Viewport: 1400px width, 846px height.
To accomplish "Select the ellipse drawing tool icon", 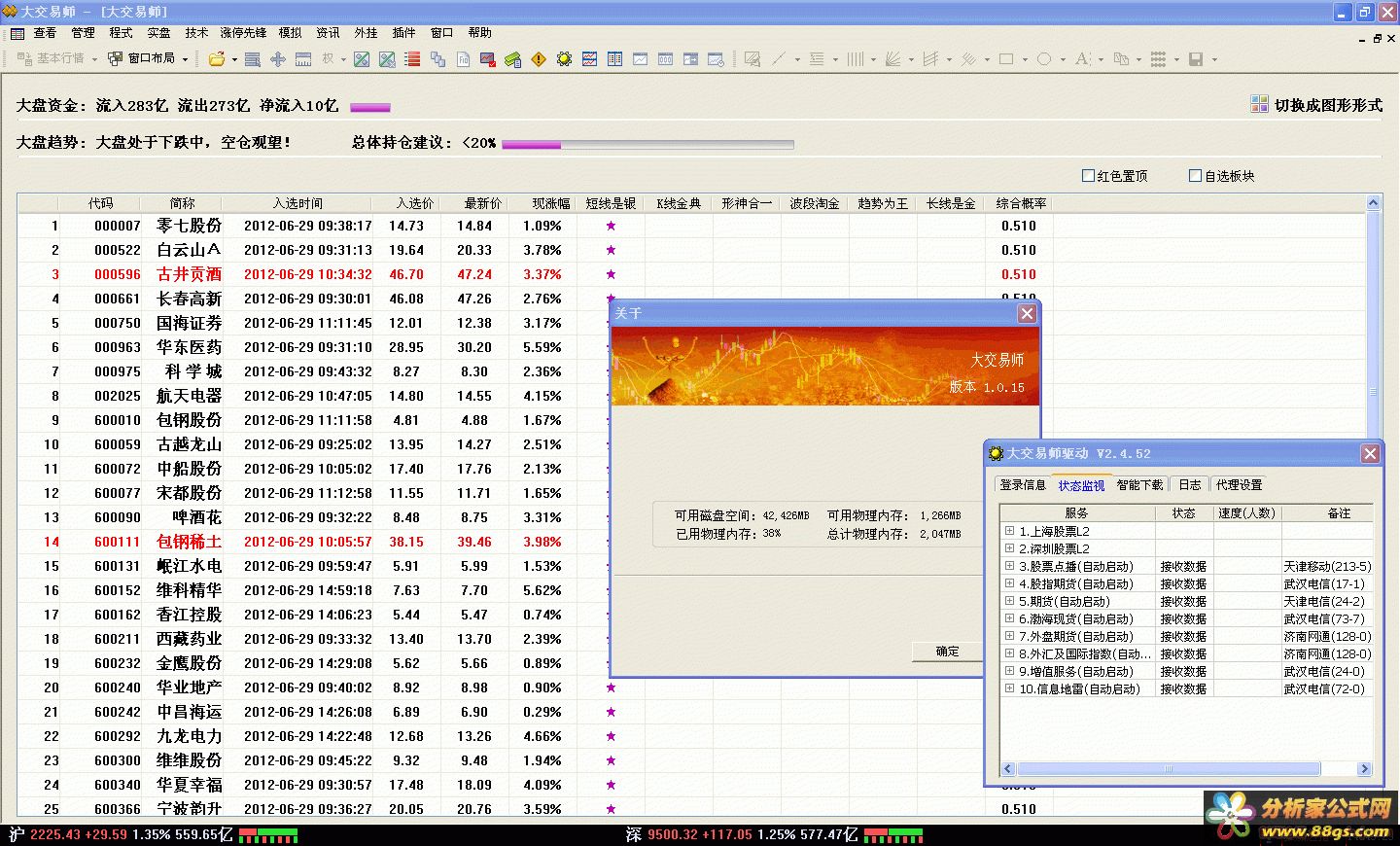I will click(x=1044, y=59).
